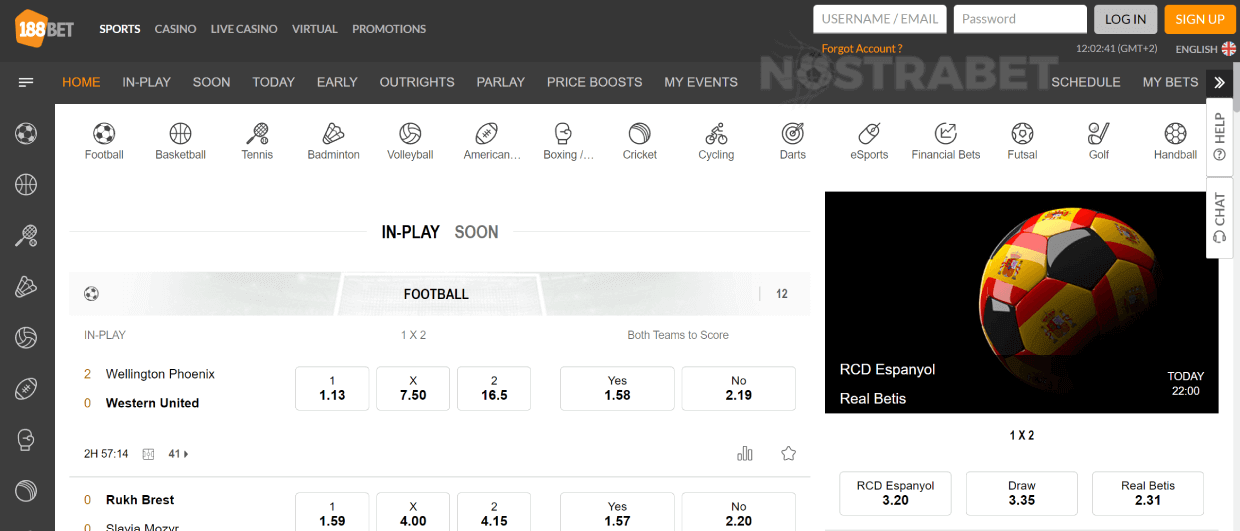Open the Darts sport icon
This screenshot has width=1240, height=531.
tap(793, 141)
